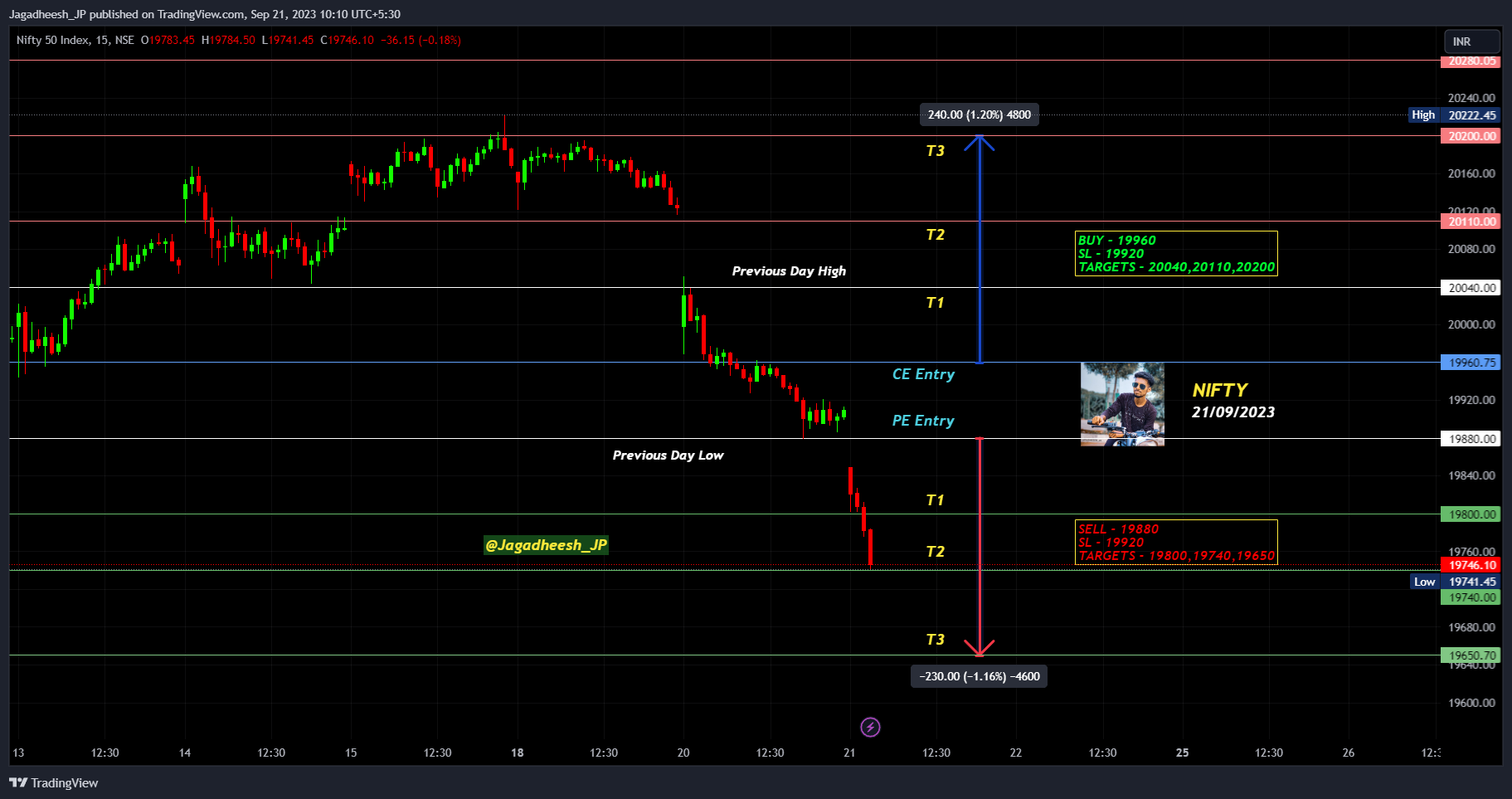The image size is (1512, 799).
Task: Click the 20040.00 price axis label
Action: pyautogui.click(x=1471, y=288)
